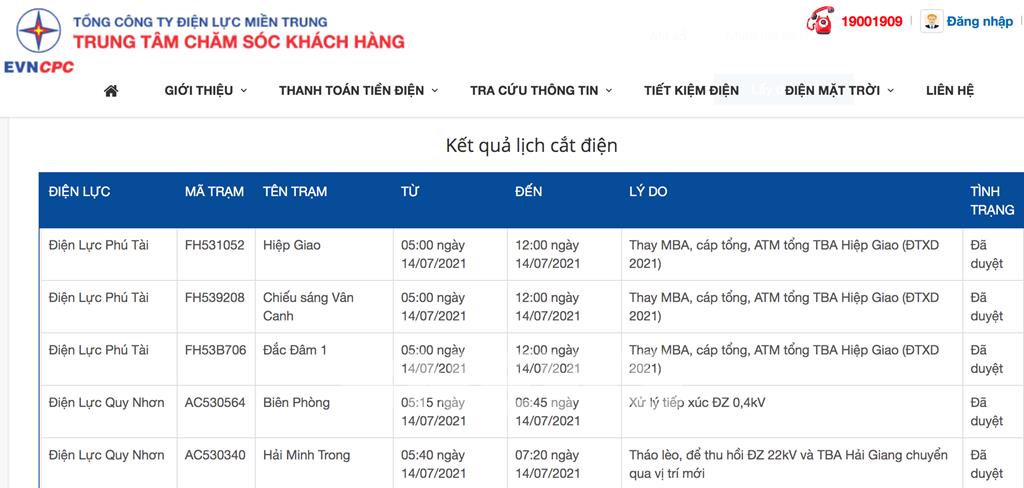This screenshot has height=488, width=1024.
Task: Click the Hải Minh Trong station name
Action: pos(306,455)
